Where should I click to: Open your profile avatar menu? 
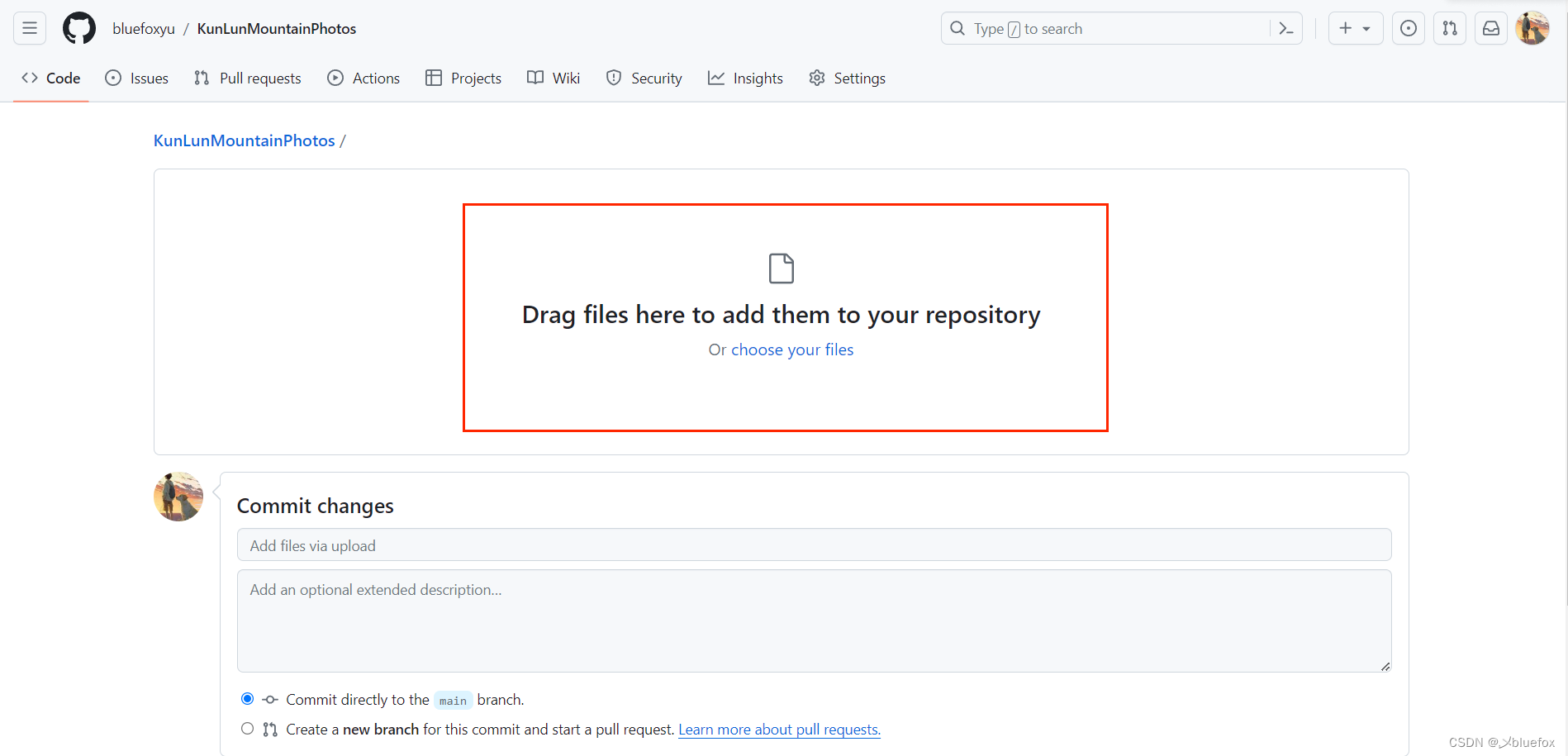tap(1532, 27)
